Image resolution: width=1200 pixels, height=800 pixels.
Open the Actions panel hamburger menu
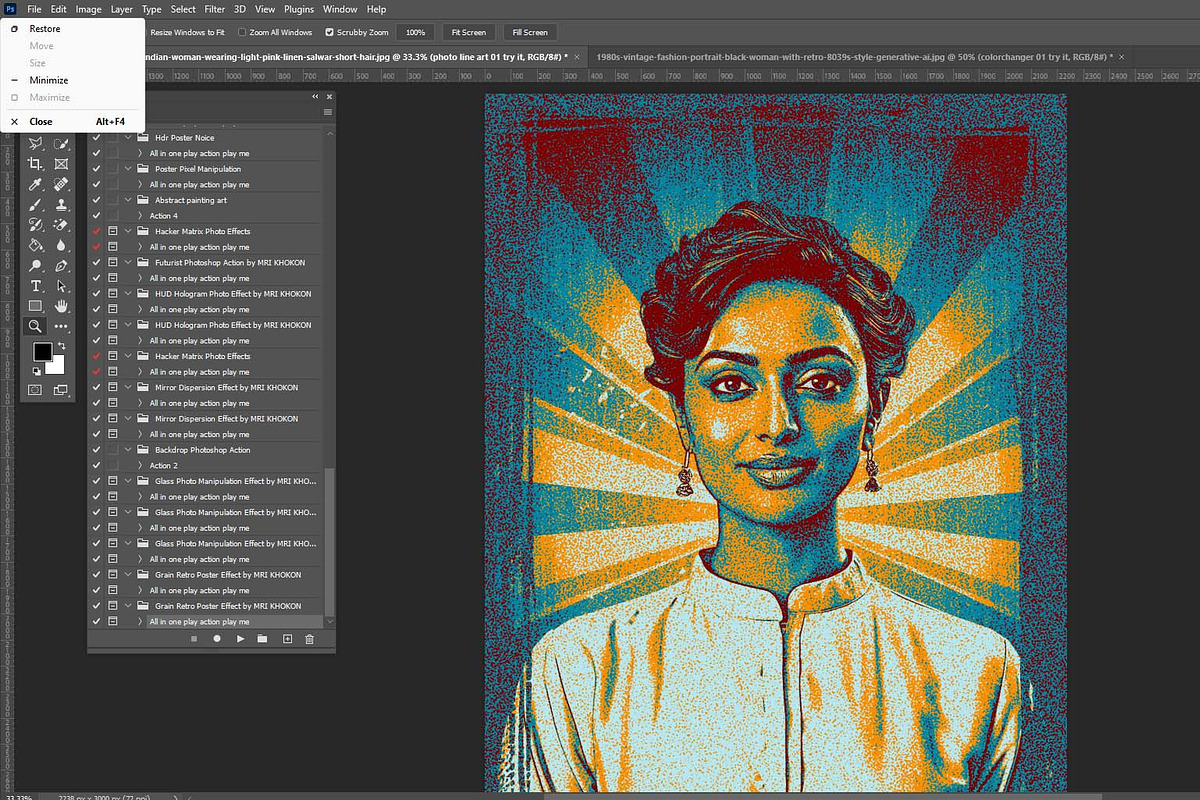(328, 112)
